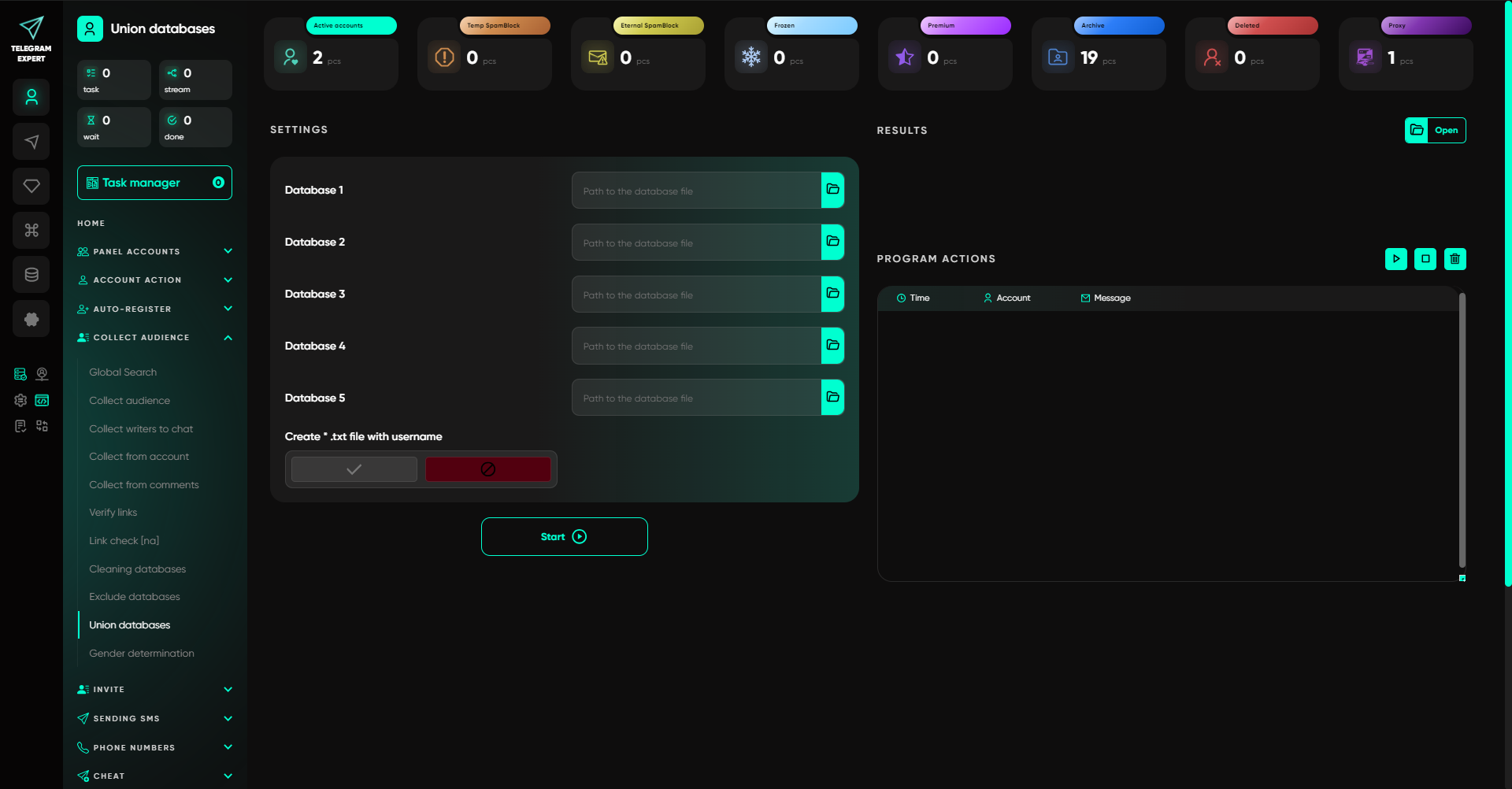Expand the Invite section
1512x789 pixels.
tap(154, 689)
